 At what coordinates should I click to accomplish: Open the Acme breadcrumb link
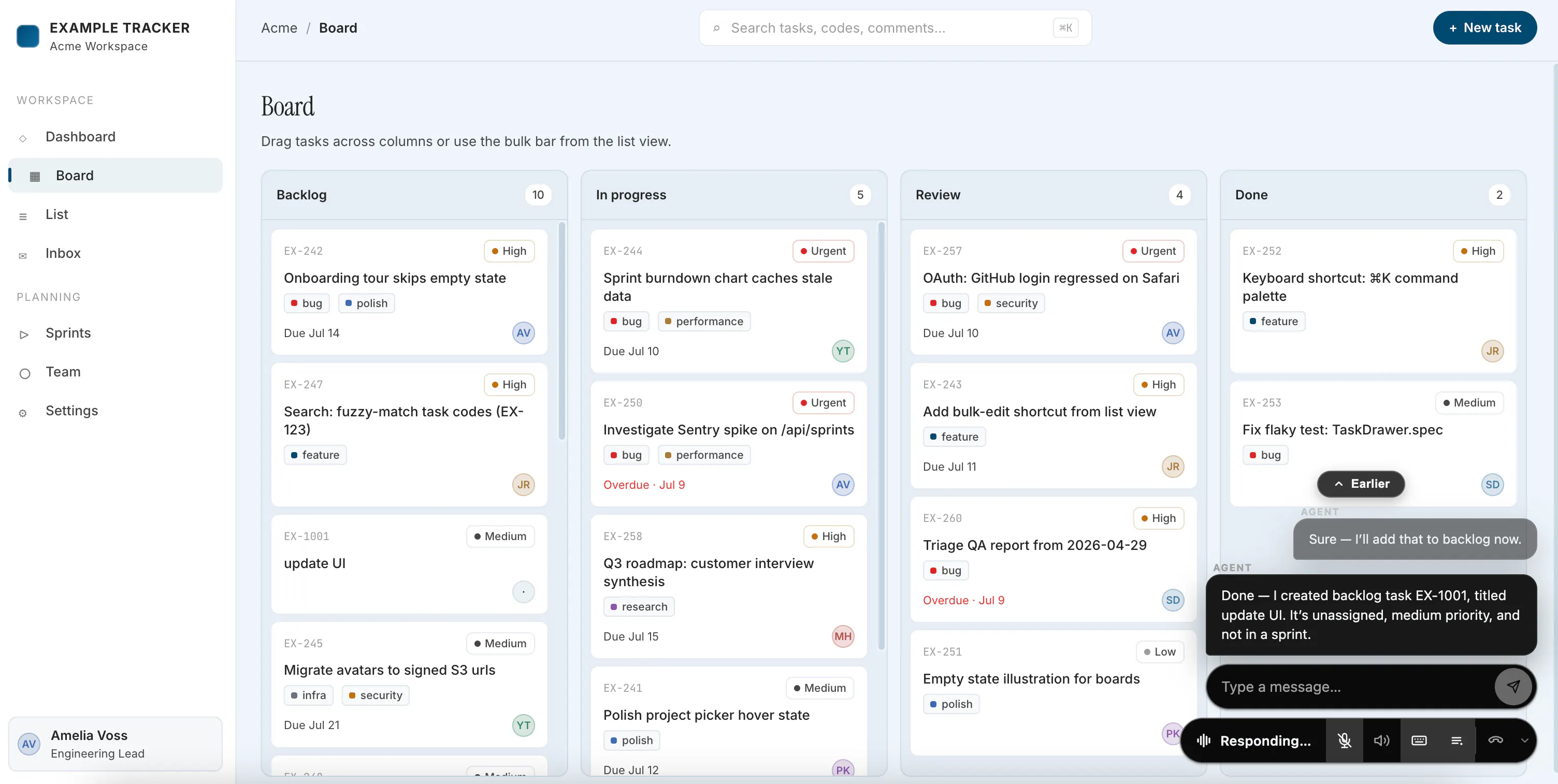click(x=279, y=28)
